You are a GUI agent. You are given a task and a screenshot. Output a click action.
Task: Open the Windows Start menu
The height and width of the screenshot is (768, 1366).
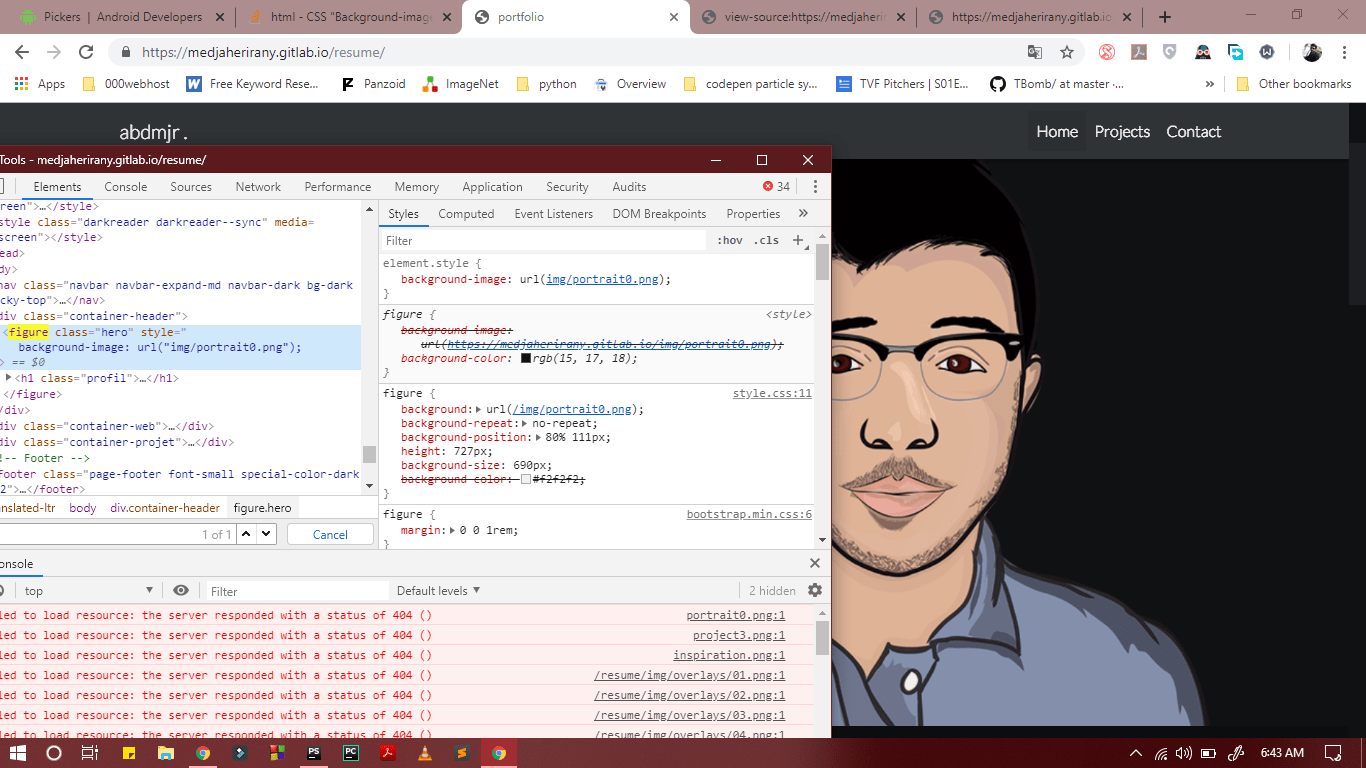tap(17, 753)
